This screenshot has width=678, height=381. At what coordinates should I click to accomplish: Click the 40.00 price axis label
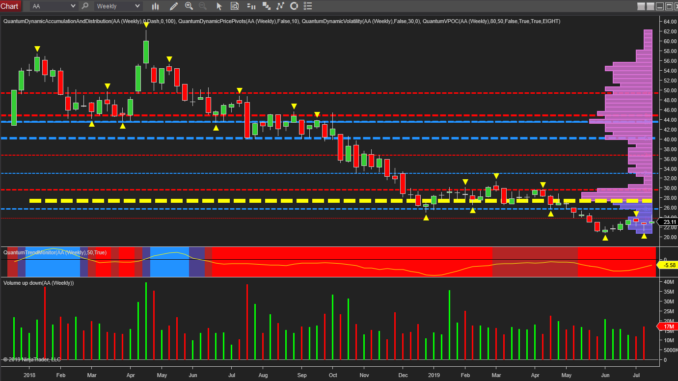coord(670,139)
